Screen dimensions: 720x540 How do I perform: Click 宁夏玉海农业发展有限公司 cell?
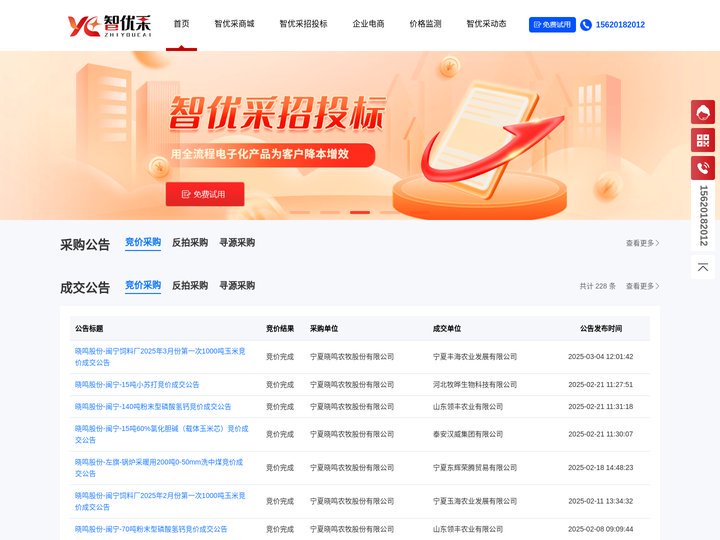475,501
